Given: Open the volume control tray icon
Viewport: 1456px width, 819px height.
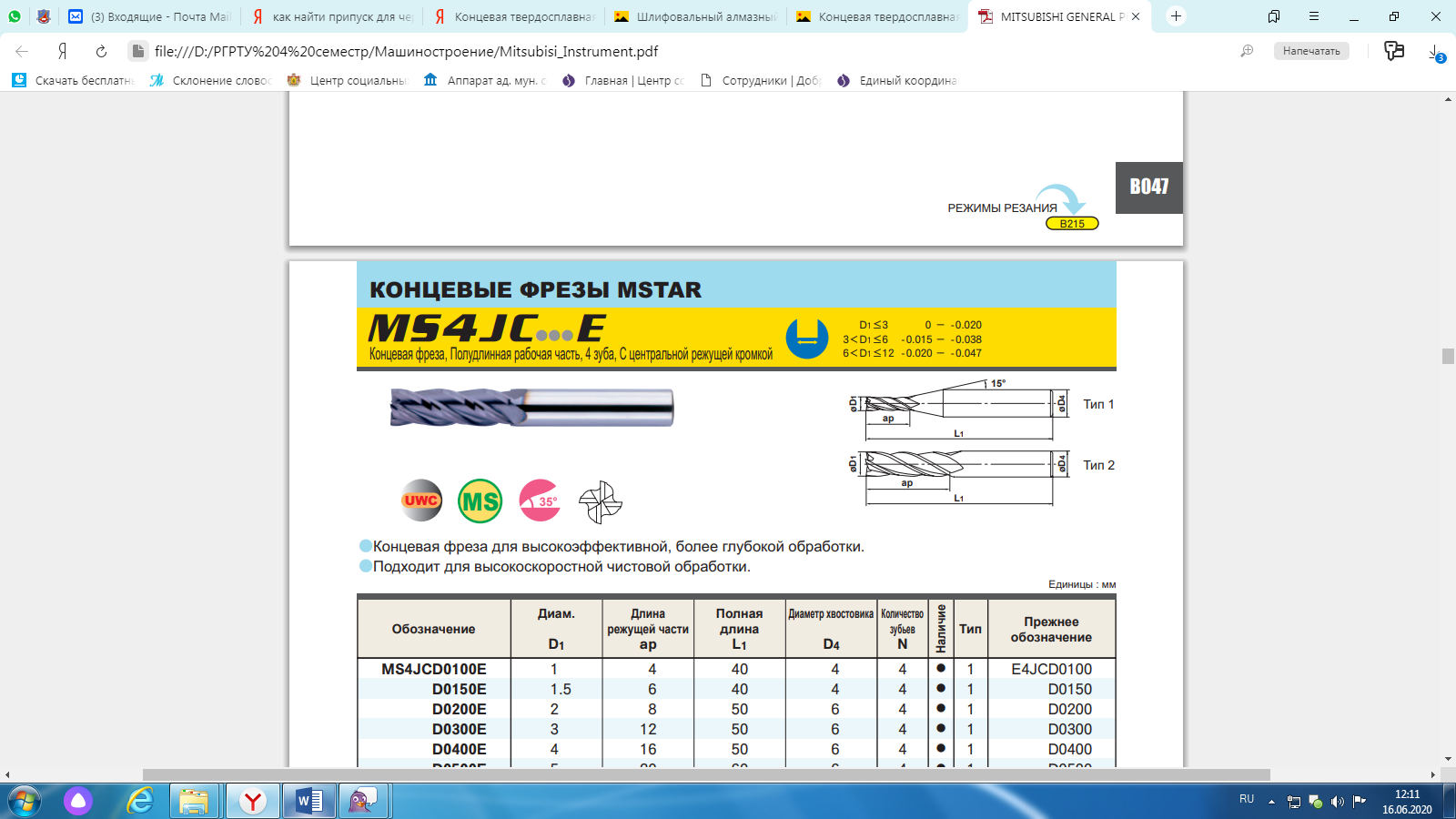Looking at the screenshot, I should (x=1338, y=802).
